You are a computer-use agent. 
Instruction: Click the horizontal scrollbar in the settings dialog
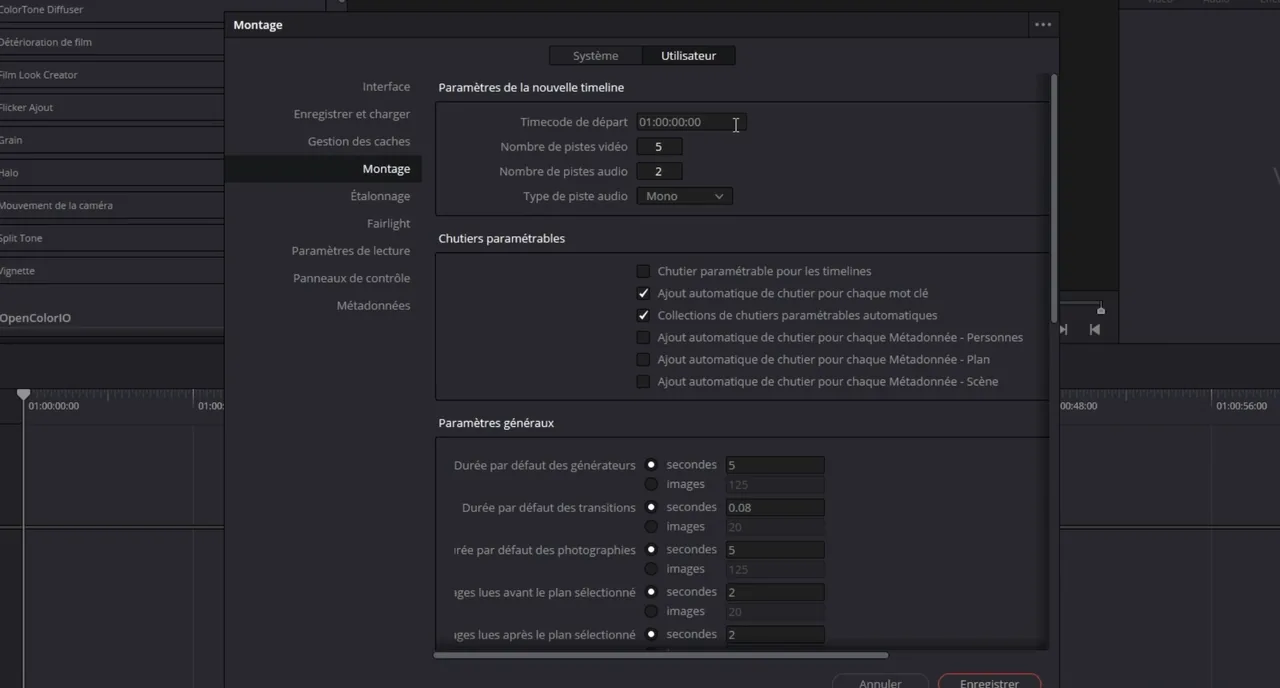pos(660,655)
